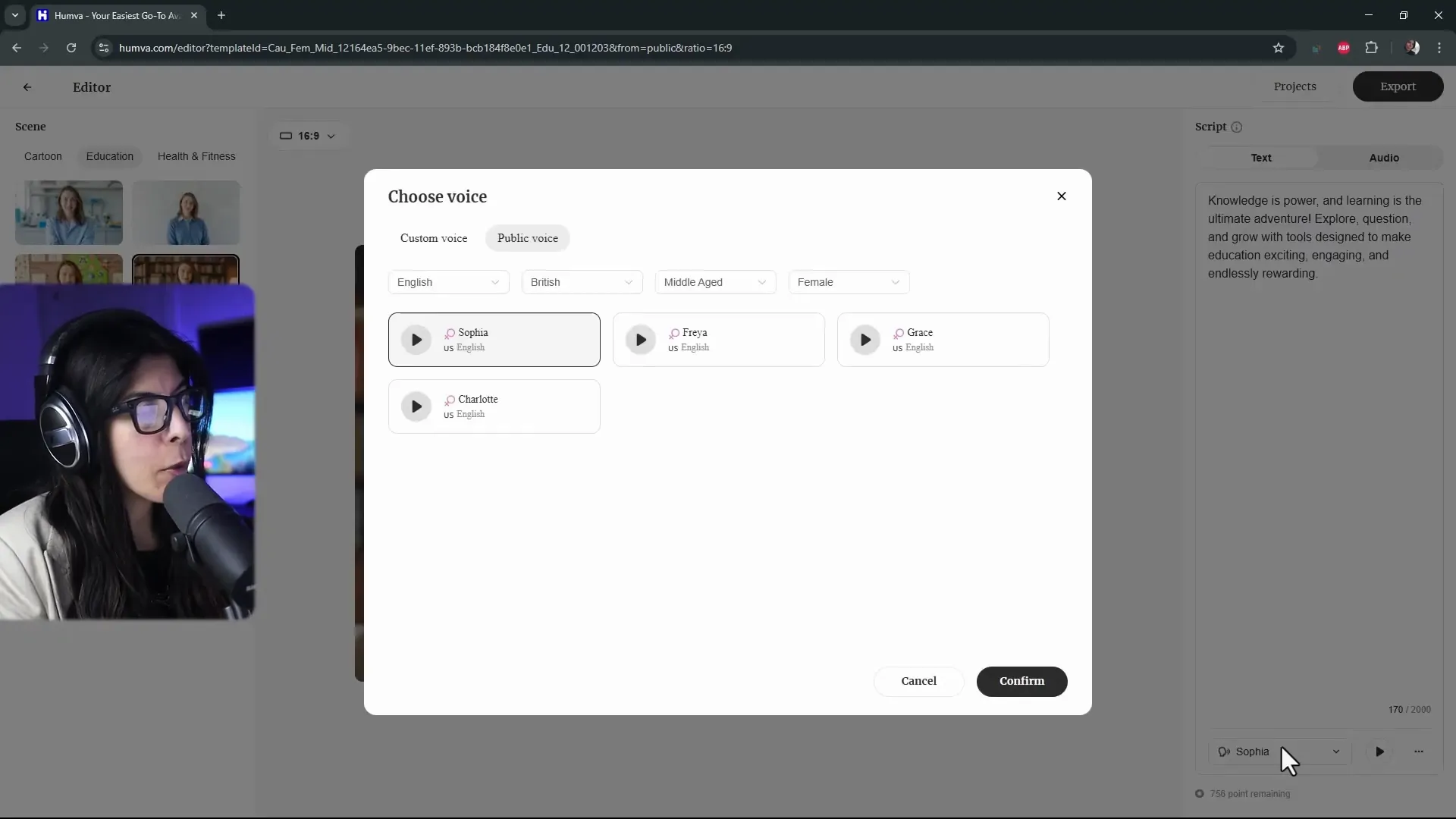The width and height of the screenshot is (1456, 819).
Task: Select the Education scene category
Action: pyautogui.click(x=110, y=156)
